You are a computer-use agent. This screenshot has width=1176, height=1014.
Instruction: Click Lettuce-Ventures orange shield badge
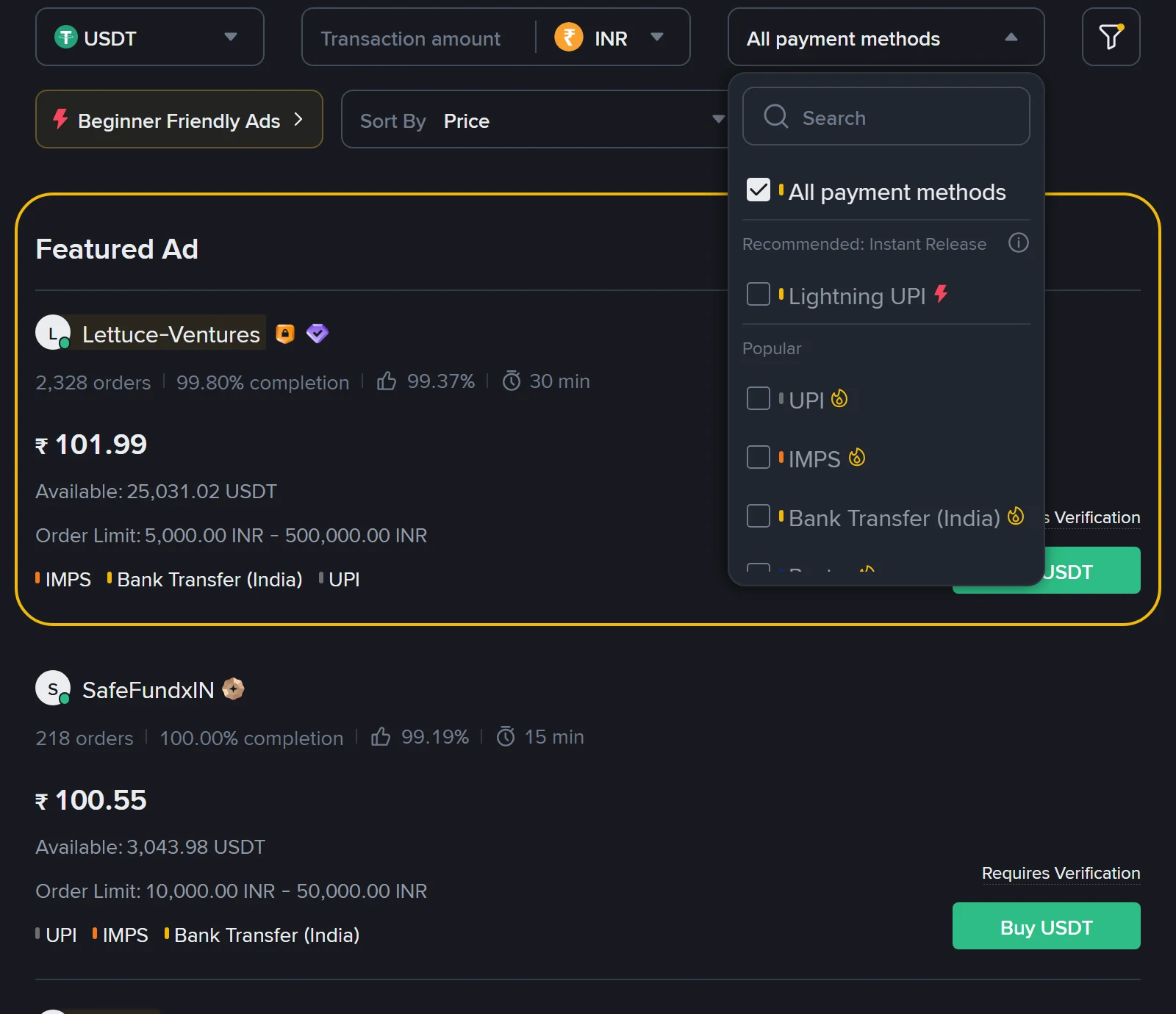(x=285, y=334)
